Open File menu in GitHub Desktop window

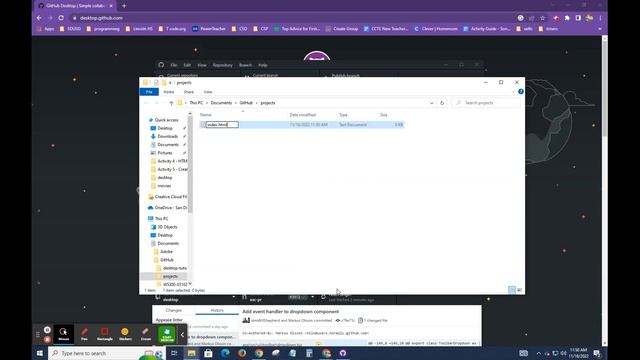click(x=174, y=65)
